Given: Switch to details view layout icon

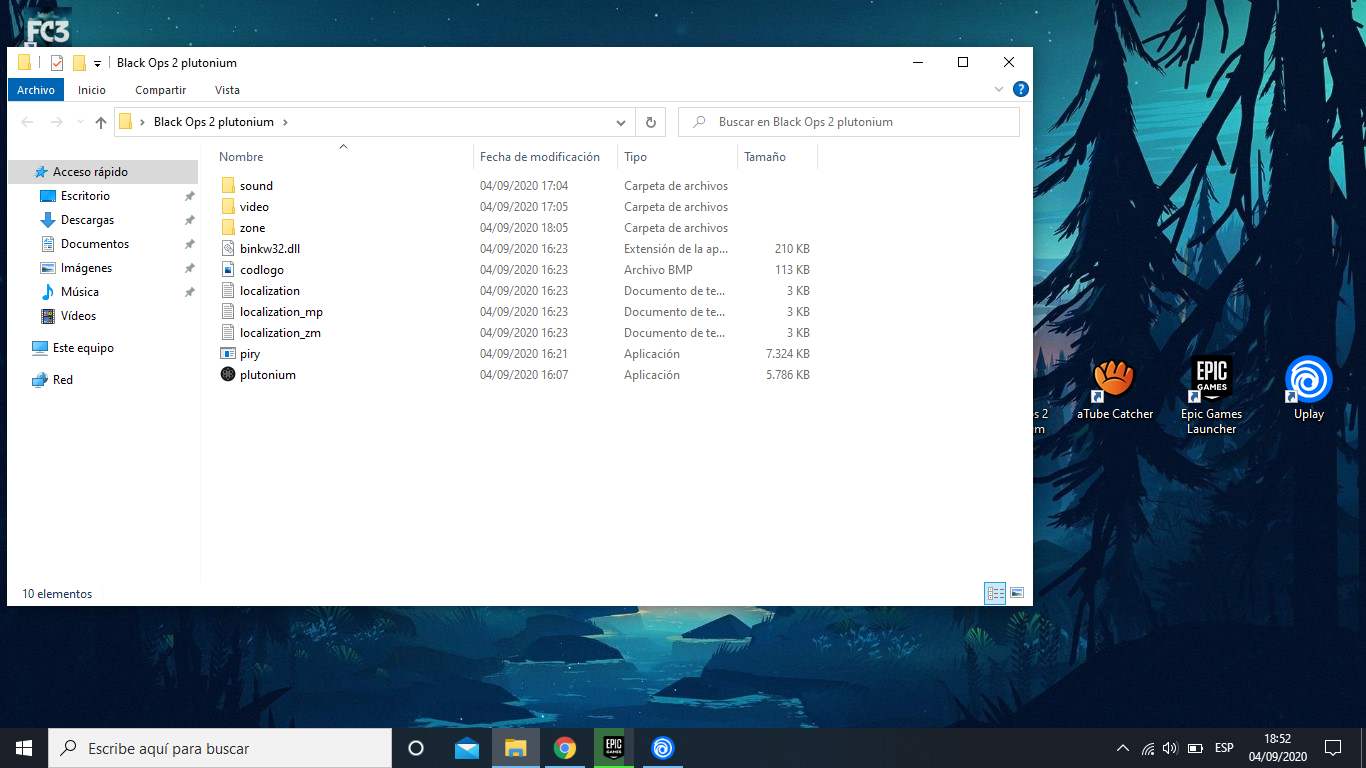Looking at the screenshot, I should [995, 593].
